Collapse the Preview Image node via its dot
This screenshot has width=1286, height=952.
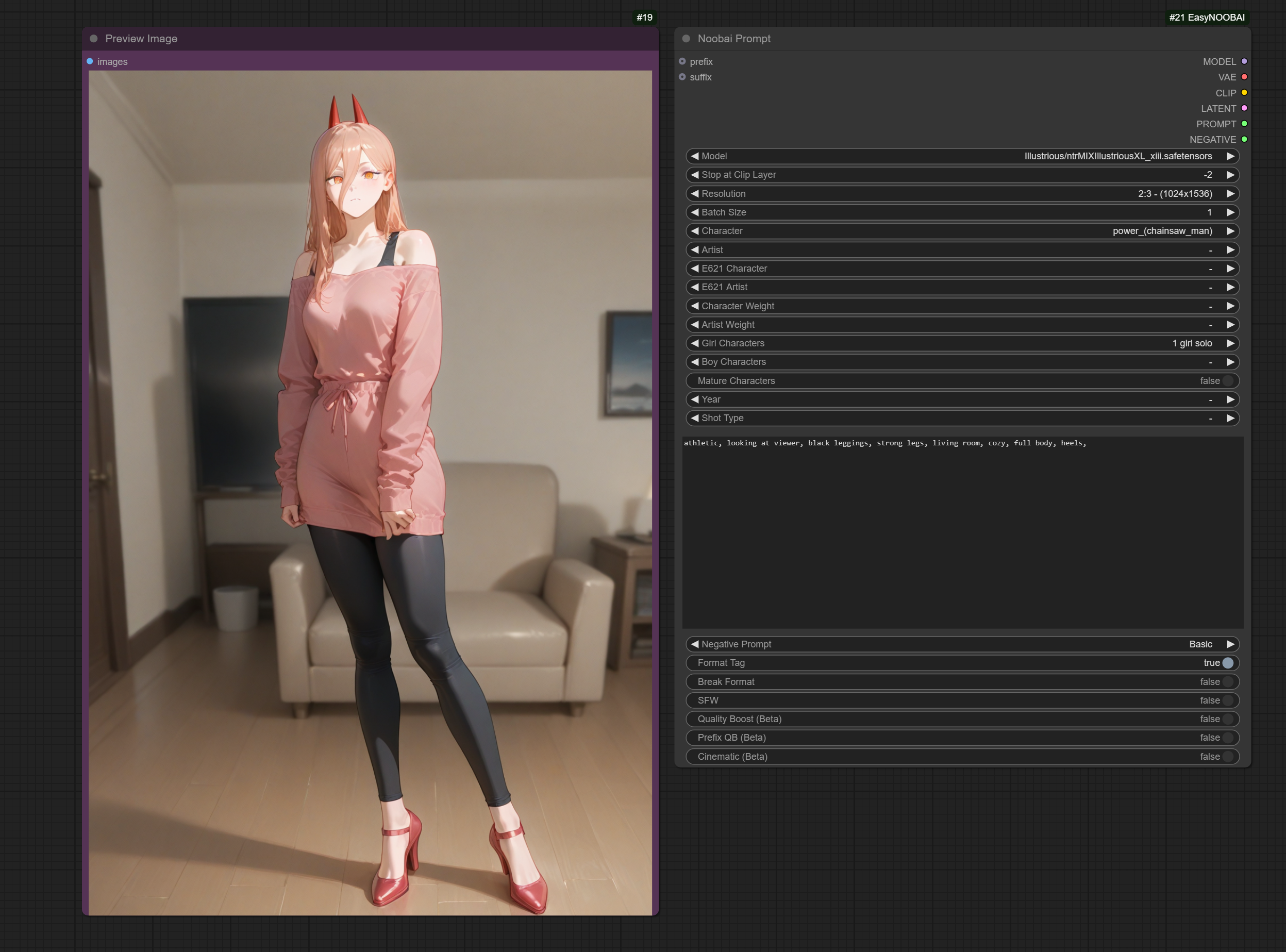(x=93, y=39)
